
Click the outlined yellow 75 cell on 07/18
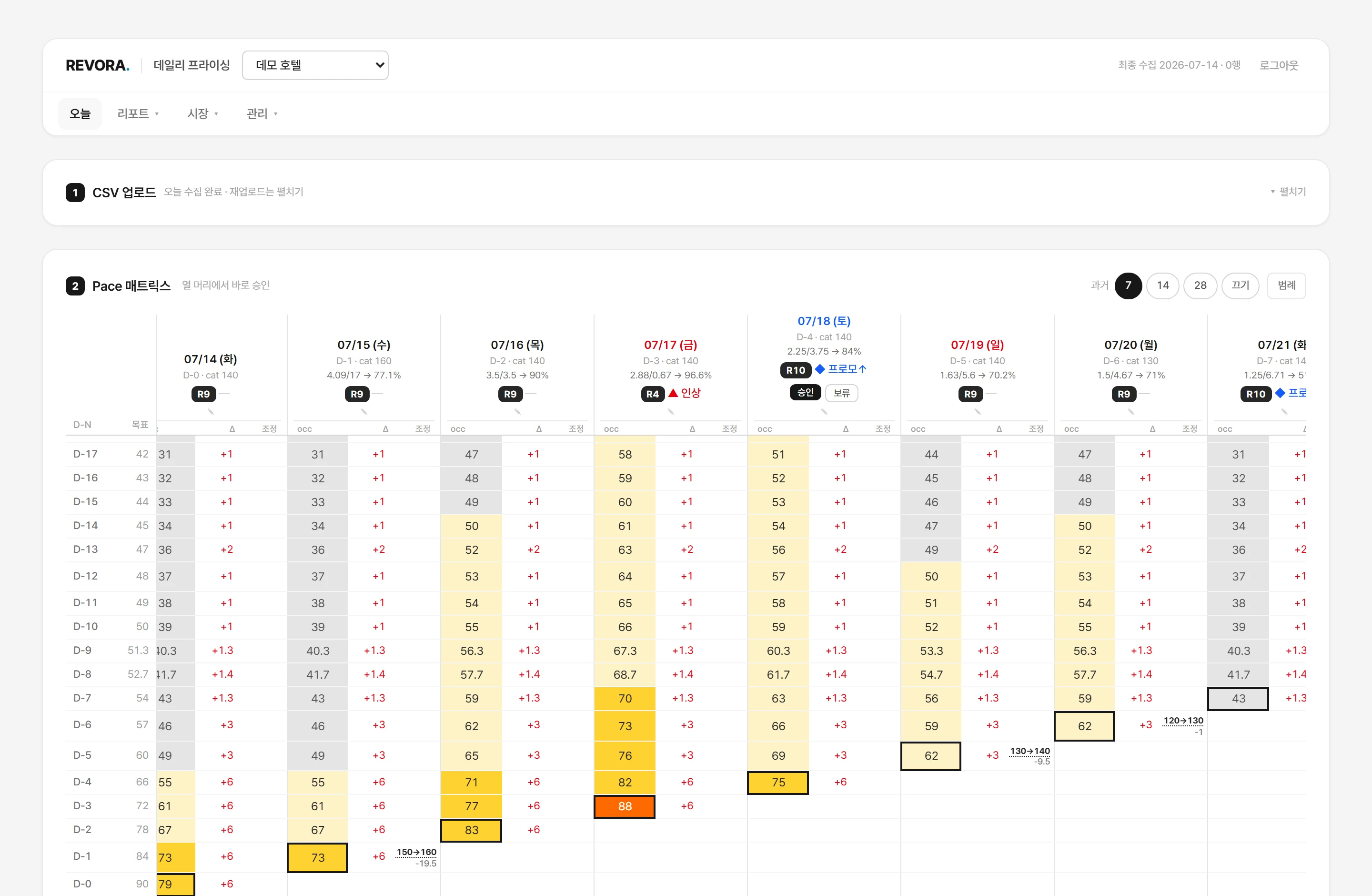click(x=778, y=783)
